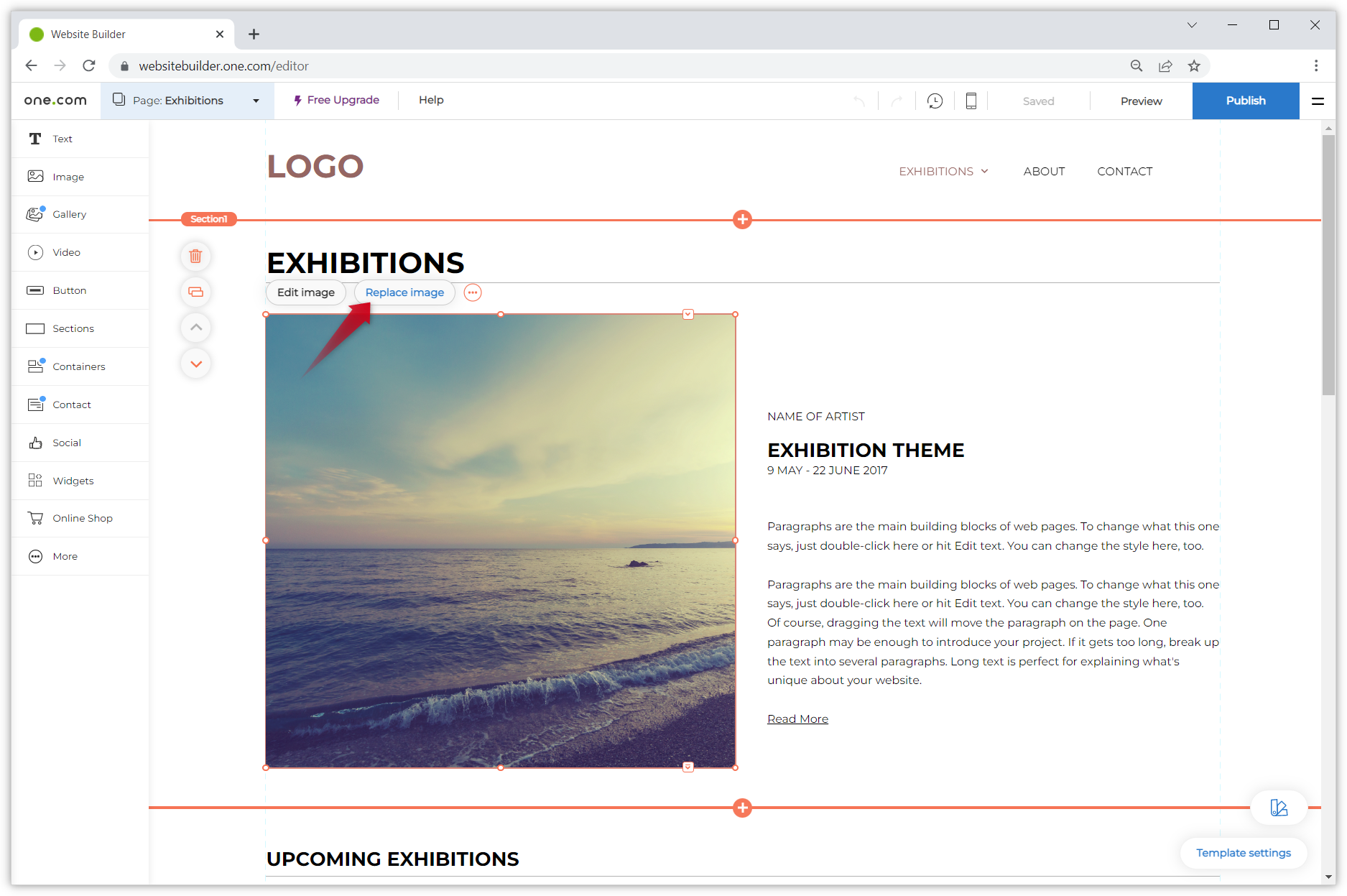The image size is (1347, 896).
Task: Open the Image component icon
Action: click(x=35, y=177)
